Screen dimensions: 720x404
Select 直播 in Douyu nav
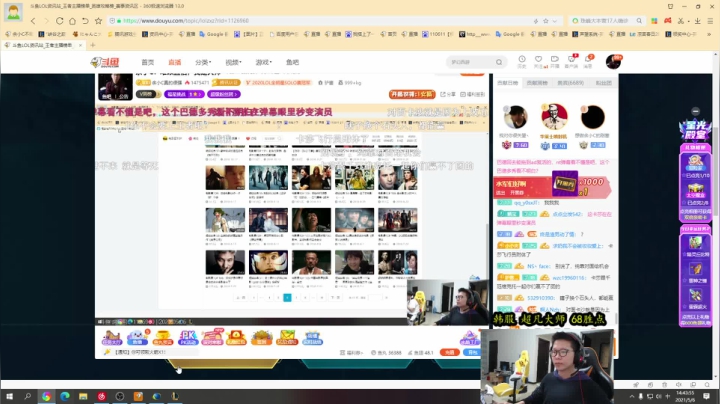click(174, 62)
